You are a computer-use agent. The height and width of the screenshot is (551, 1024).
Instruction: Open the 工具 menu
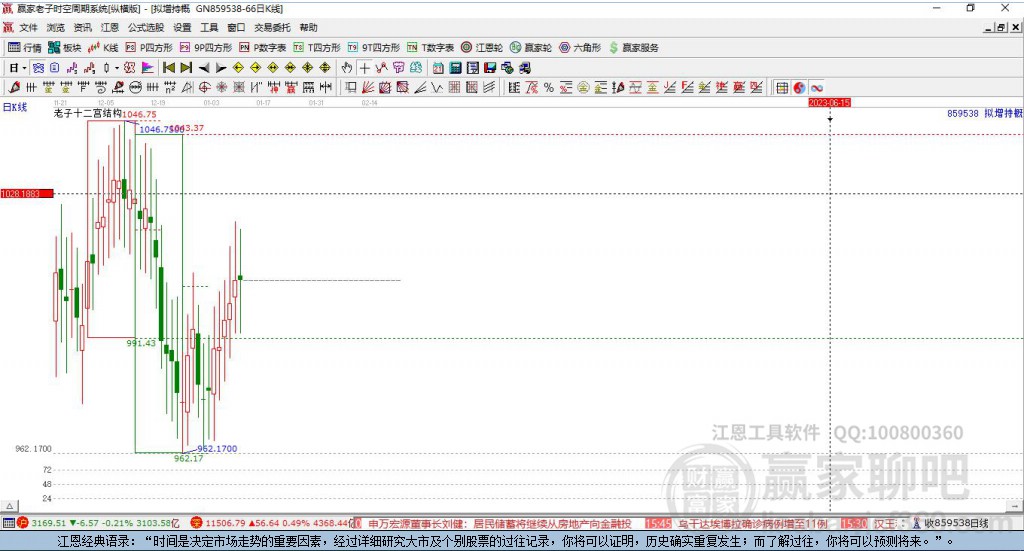(x=209, y=27)
